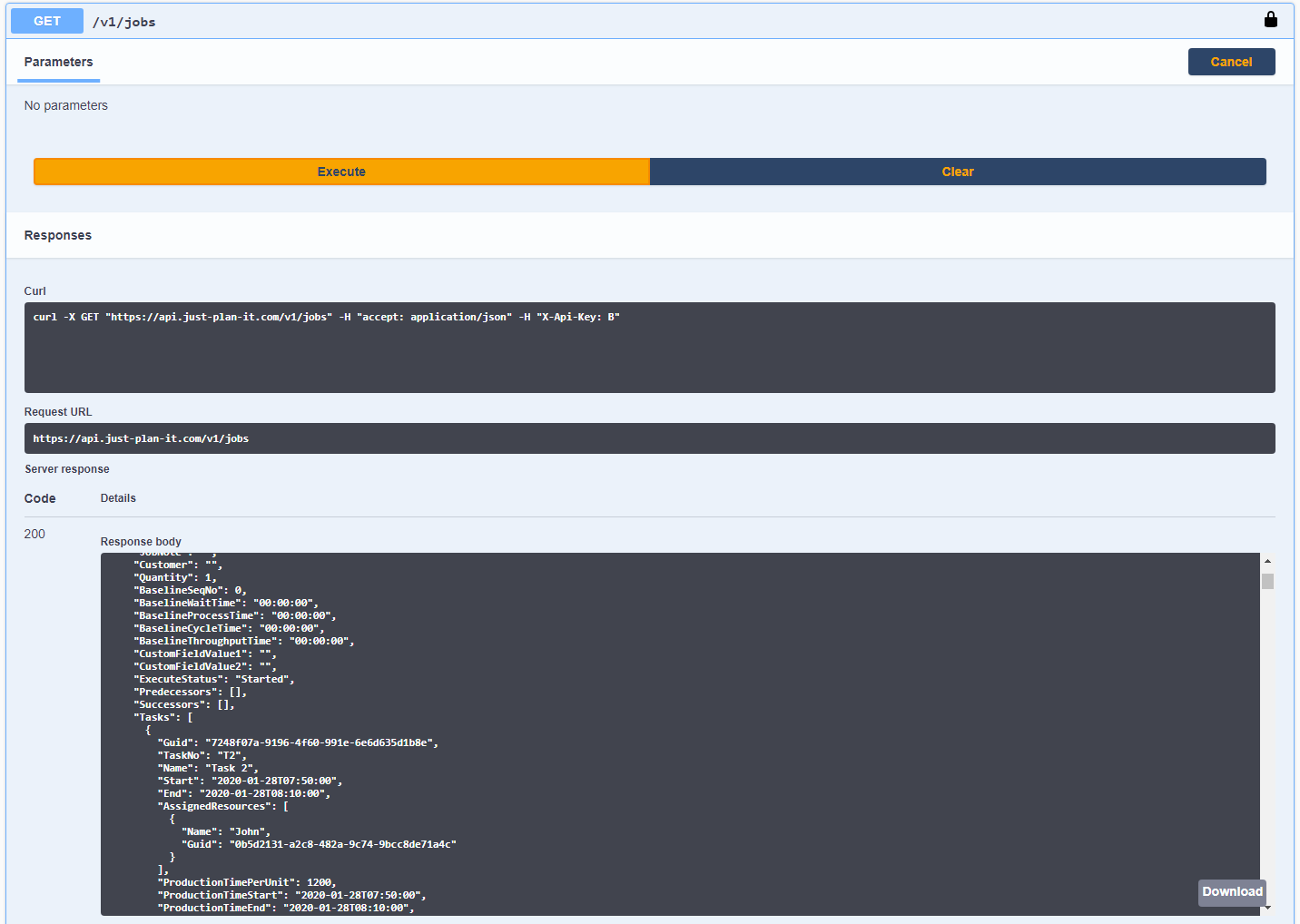1300x924 pixels.
Task: Click the "ProductionTimeStart" line
Action: pyautogui.click(x=292, y=895)
